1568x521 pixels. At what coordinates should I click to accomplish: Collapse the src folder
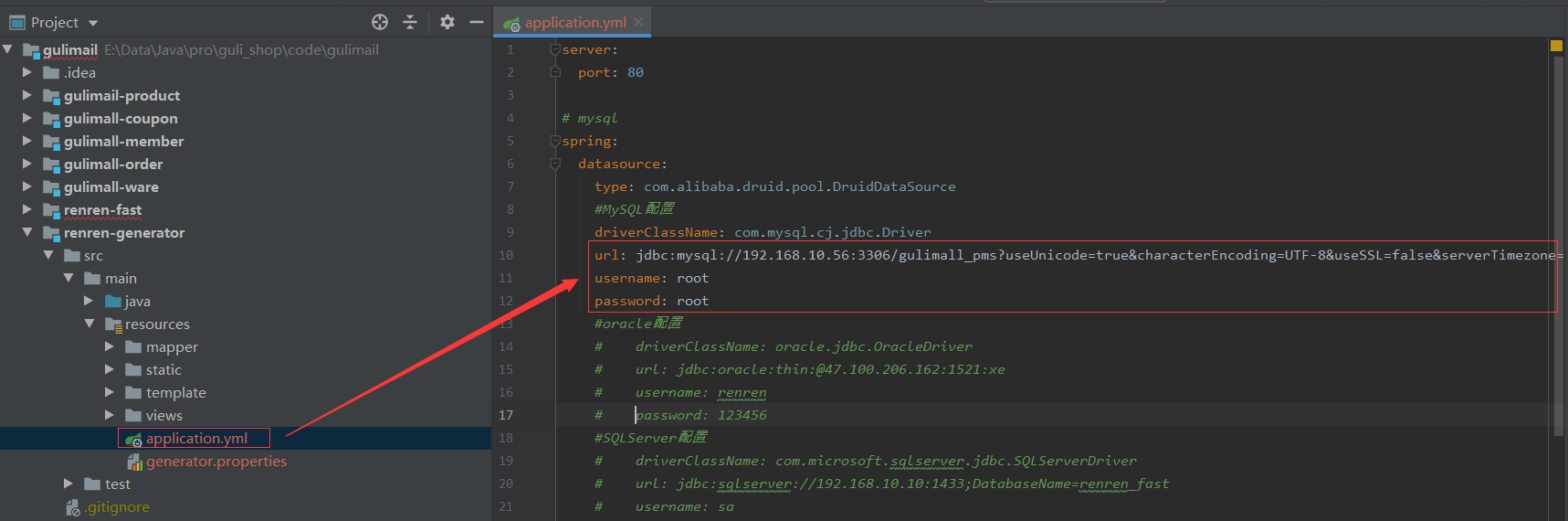point(48,255)
